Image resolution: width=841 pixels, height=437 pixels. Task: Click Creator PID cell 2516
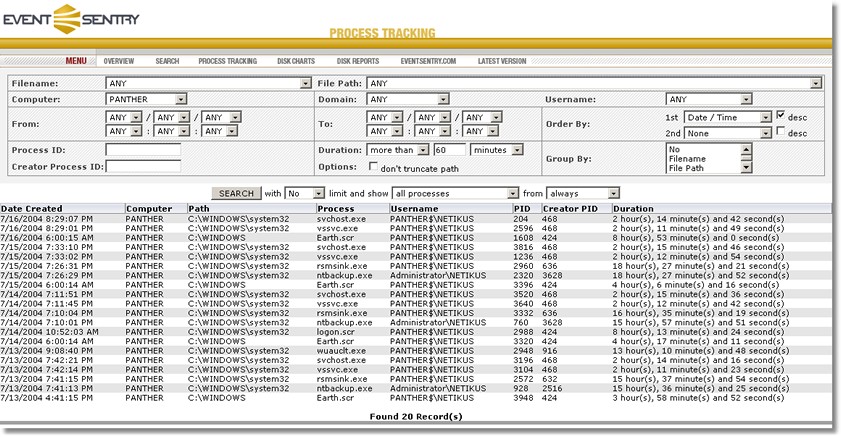(552, 388)
